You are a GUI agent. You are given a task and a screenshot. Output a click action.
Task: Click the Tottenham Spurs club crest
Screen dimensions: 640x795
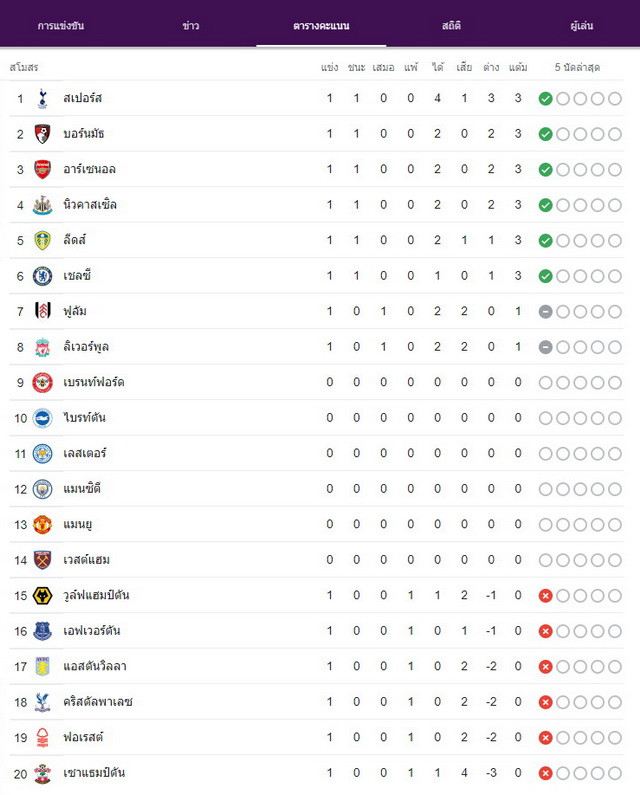[x=43, y=98]
